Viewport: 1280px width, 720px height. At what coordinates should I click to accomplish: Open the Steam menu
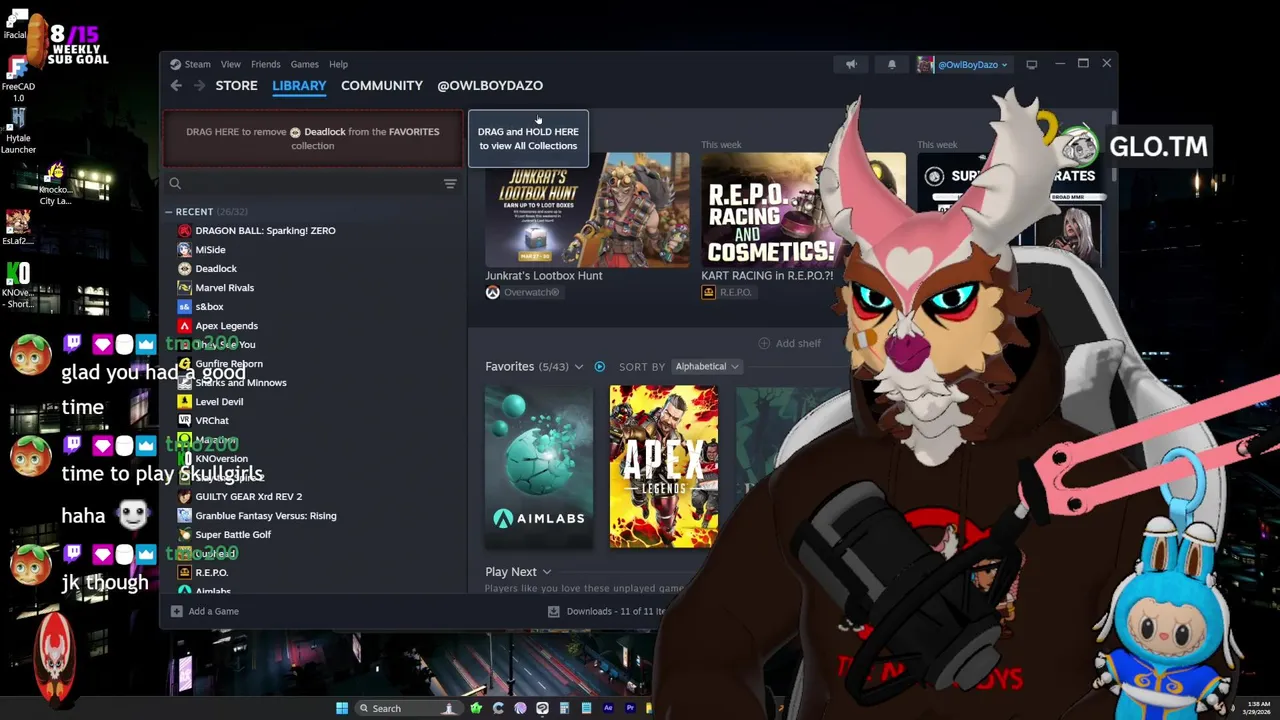click(197, 64)
